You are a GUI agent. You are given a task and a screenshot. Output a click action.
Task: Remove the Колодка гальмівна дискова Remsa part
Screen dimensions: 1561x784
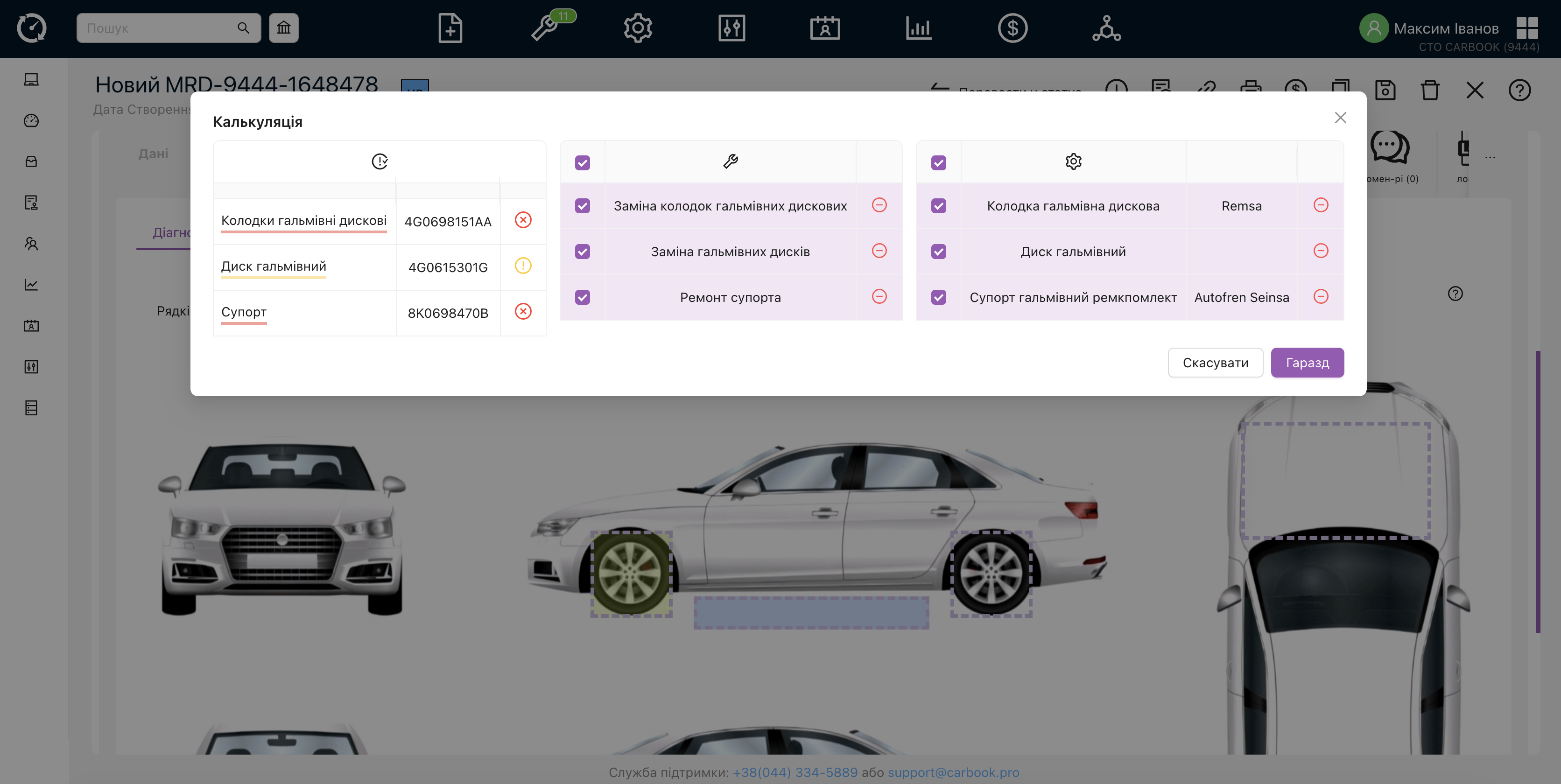pyautogui.click(x=1321, y=205)
